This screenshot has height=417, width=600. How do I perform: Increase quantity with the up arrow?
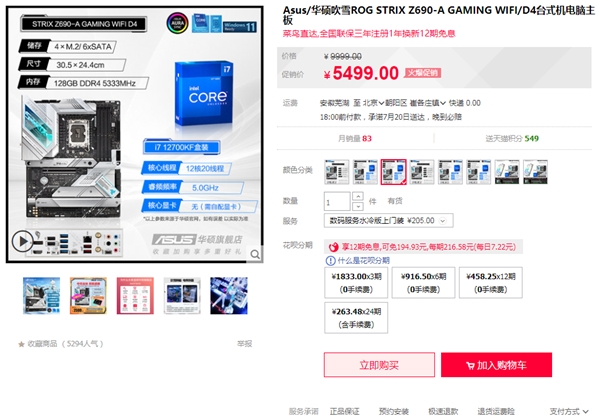coord(357,196)
